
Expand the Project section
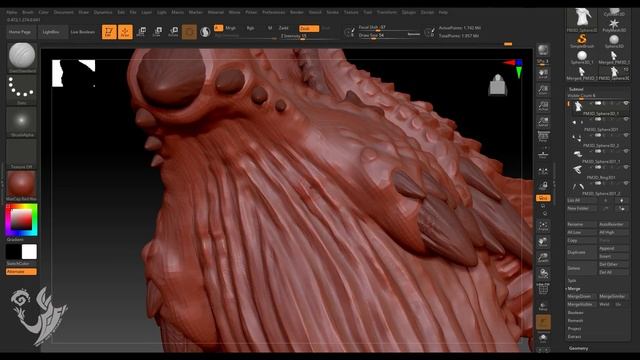(x=574, y=329)
